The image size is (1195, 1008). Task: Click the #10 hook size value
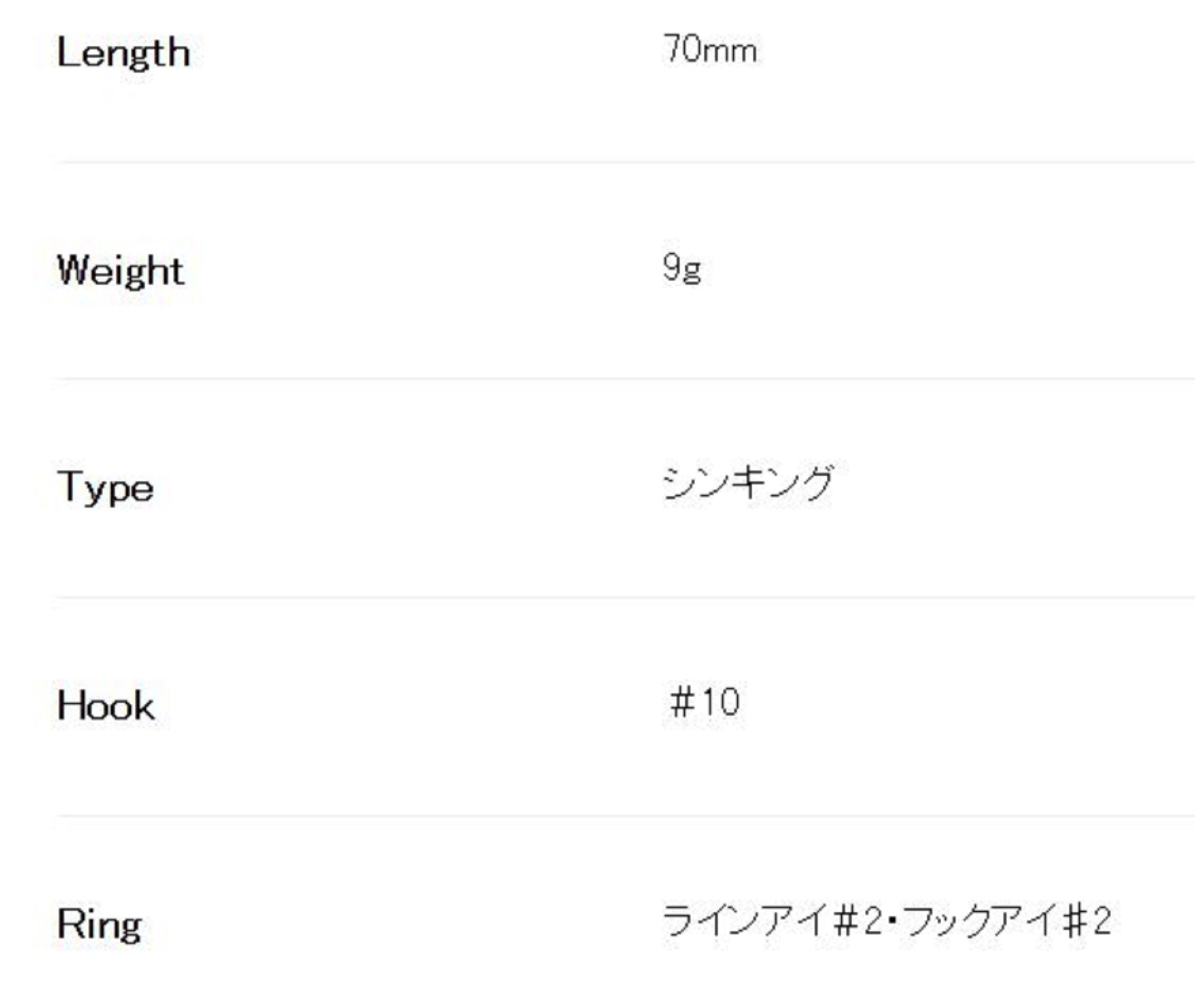[x=705, y=701]
